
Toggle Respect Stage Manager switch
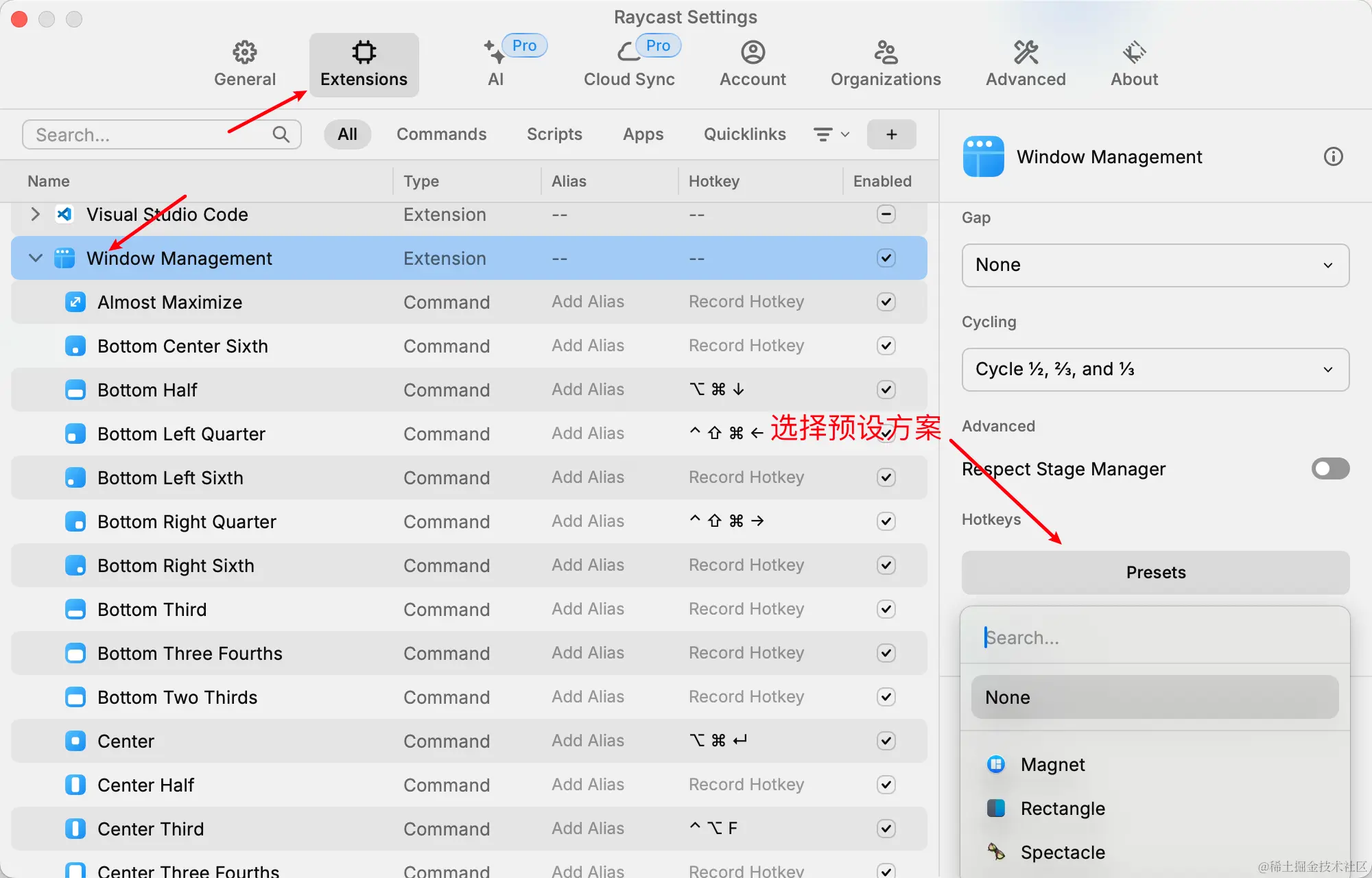[1329, 469]
